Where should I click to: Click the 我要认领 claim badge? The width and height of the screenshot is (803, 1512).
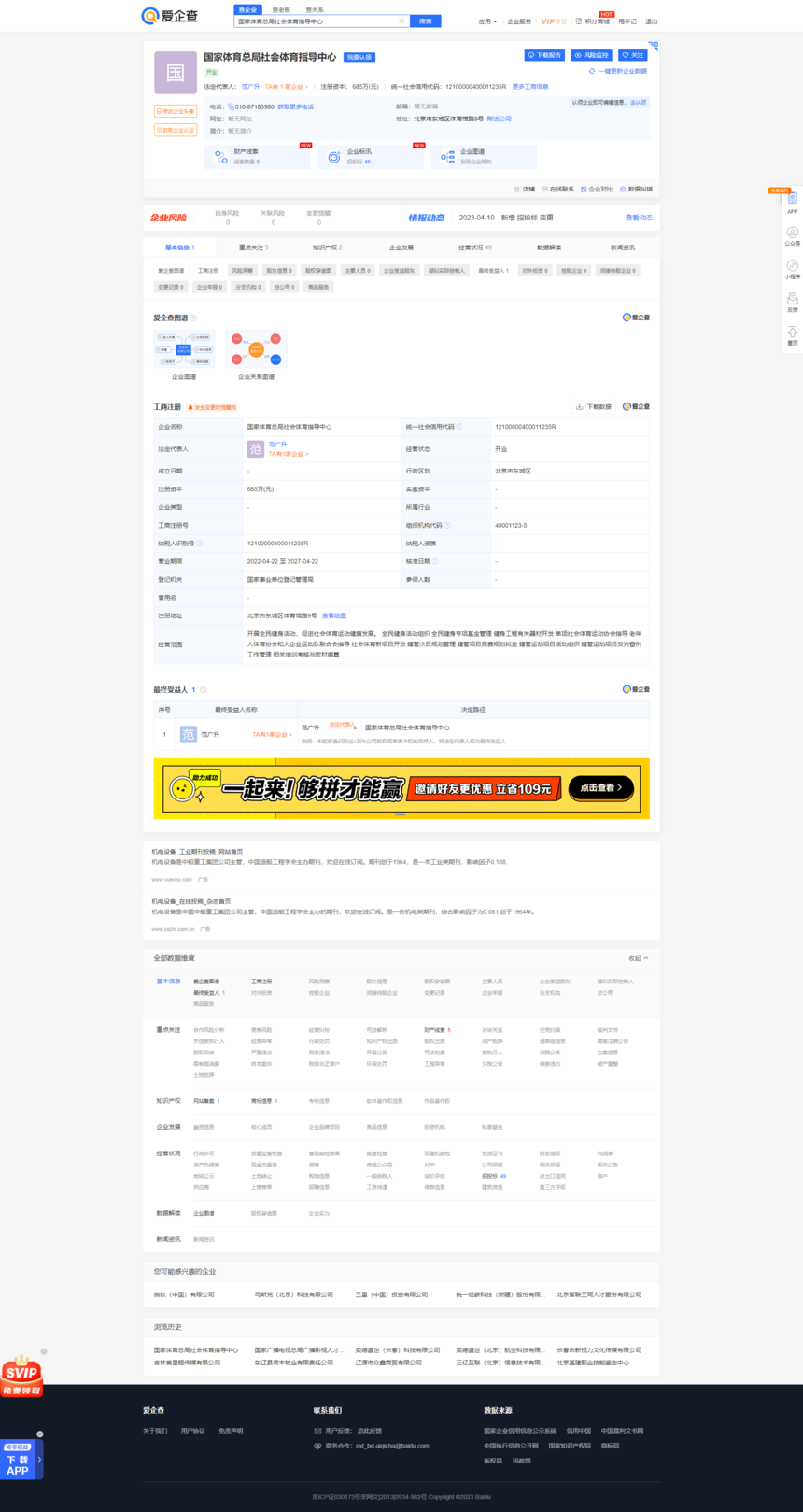(x=359, y=57)
